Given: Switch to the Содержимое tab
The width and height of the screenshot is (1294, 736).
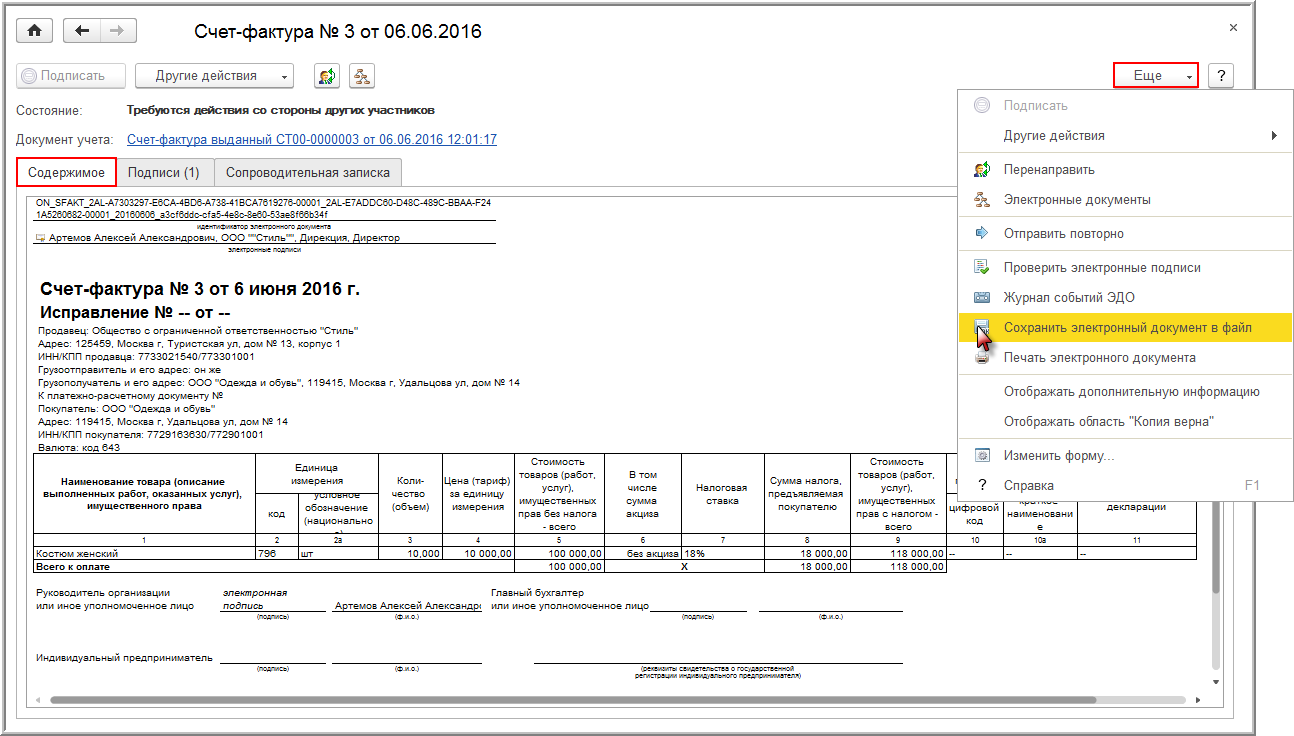Looking at the screenshot, I should click(67, 172).
